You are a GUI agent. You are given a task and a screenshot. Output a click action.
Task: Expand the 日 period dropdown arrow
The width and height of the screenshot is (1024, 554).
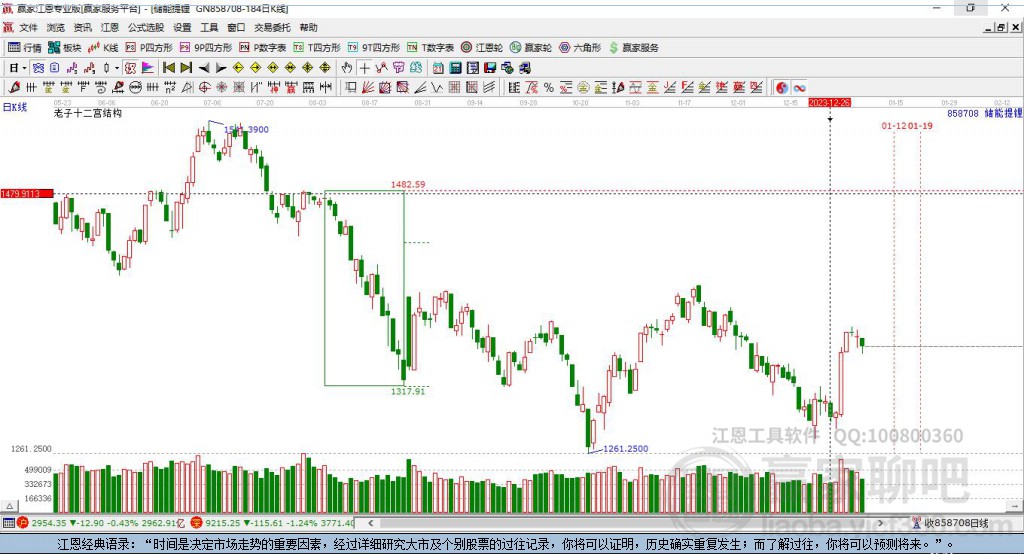(x=24, y=68)
